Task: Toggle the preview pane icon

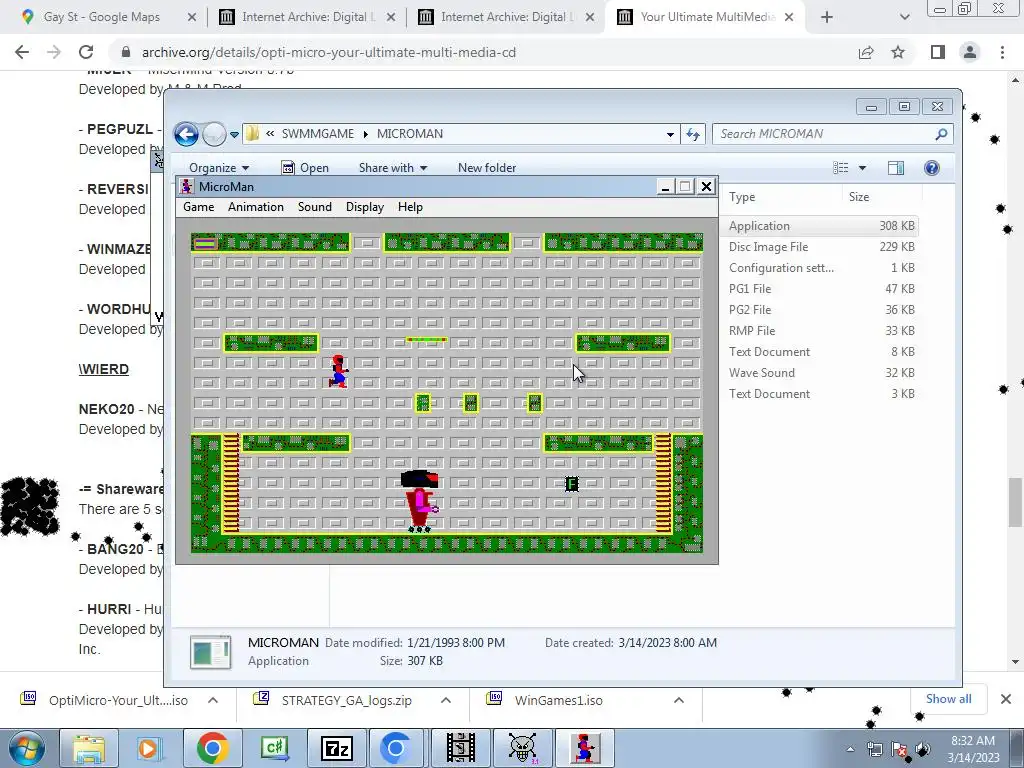Action: point(896,168)
